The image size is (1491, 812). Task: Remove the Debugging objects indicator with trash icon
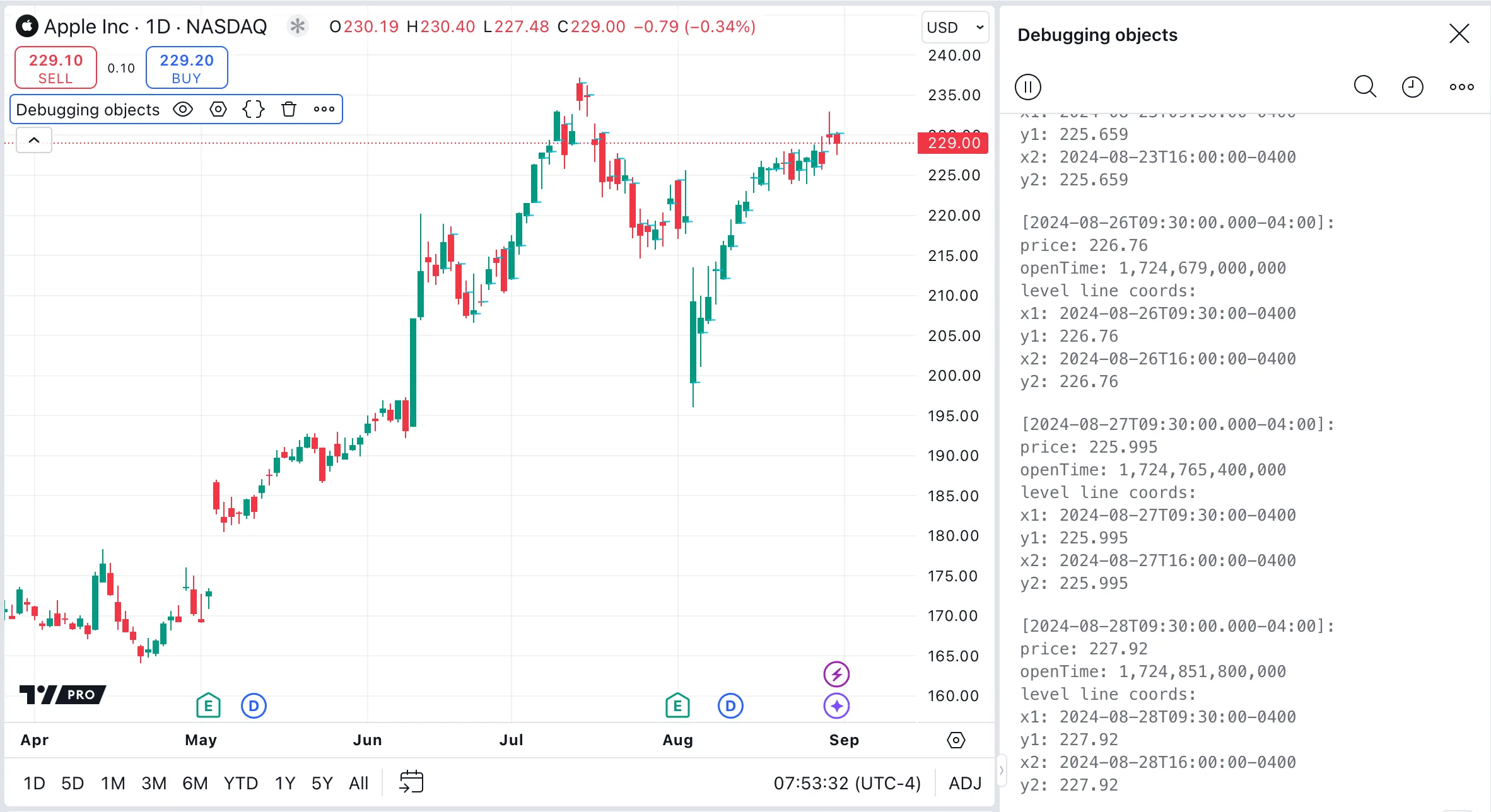[289, 110]
